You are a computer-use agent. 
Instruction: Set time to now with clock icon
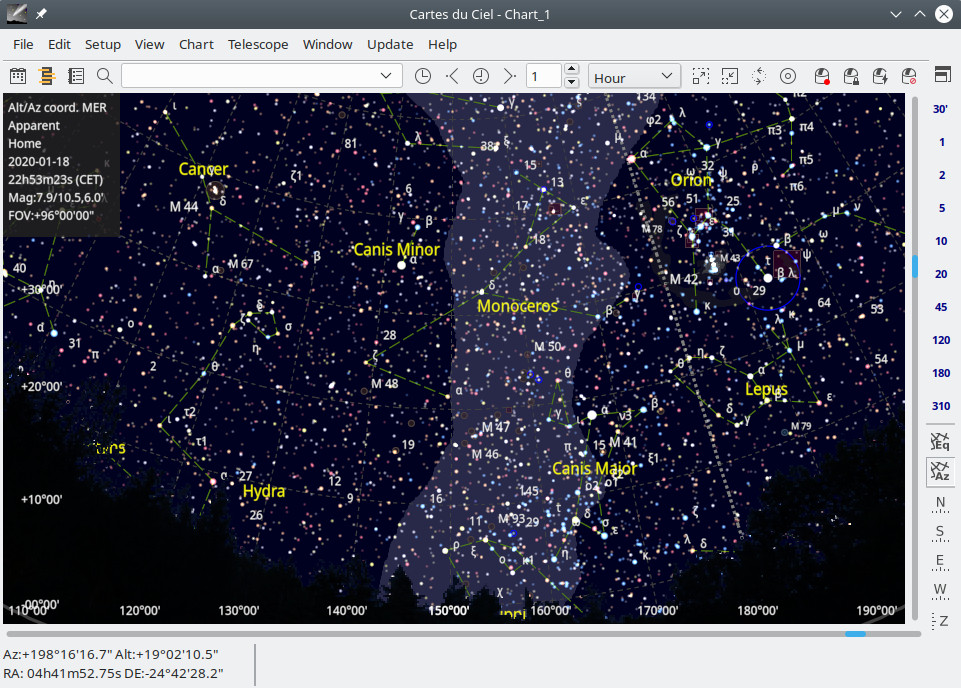tap(423, 76)
